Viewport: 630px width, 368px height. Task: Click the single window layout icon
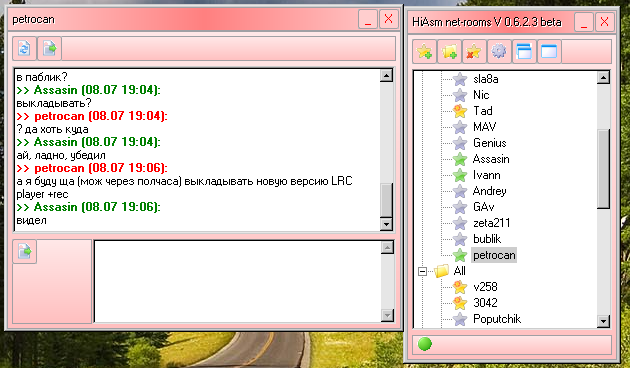pyautogui.click(x=549, y=51)
